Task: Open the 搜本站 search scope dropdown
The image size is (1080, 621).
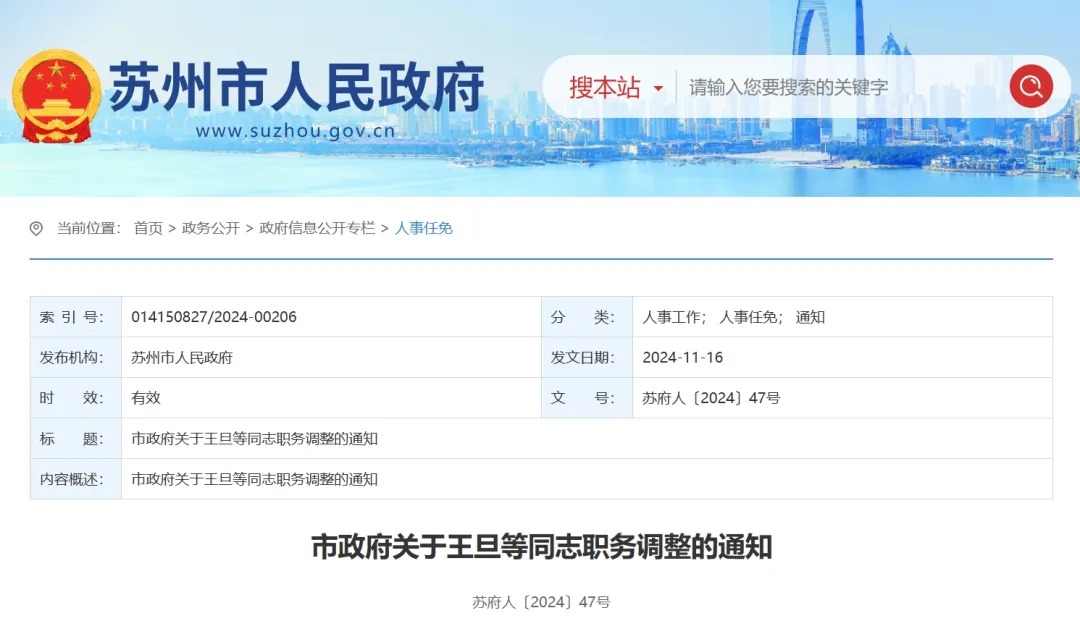Action: [x=603, y=87]
